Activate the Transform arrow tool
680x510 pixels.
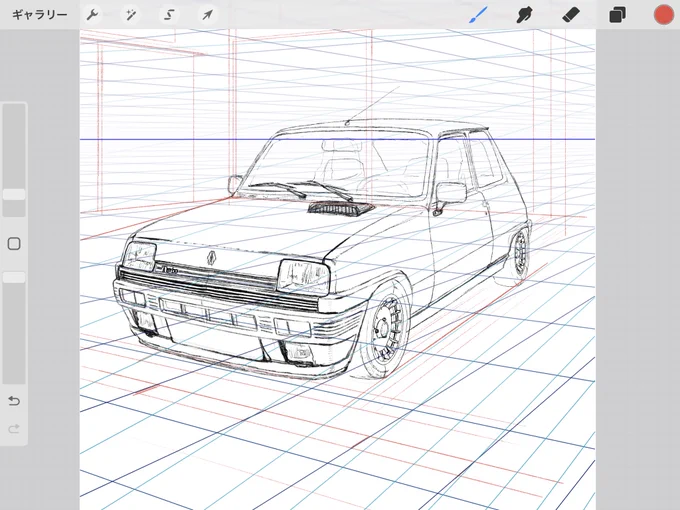207,15
